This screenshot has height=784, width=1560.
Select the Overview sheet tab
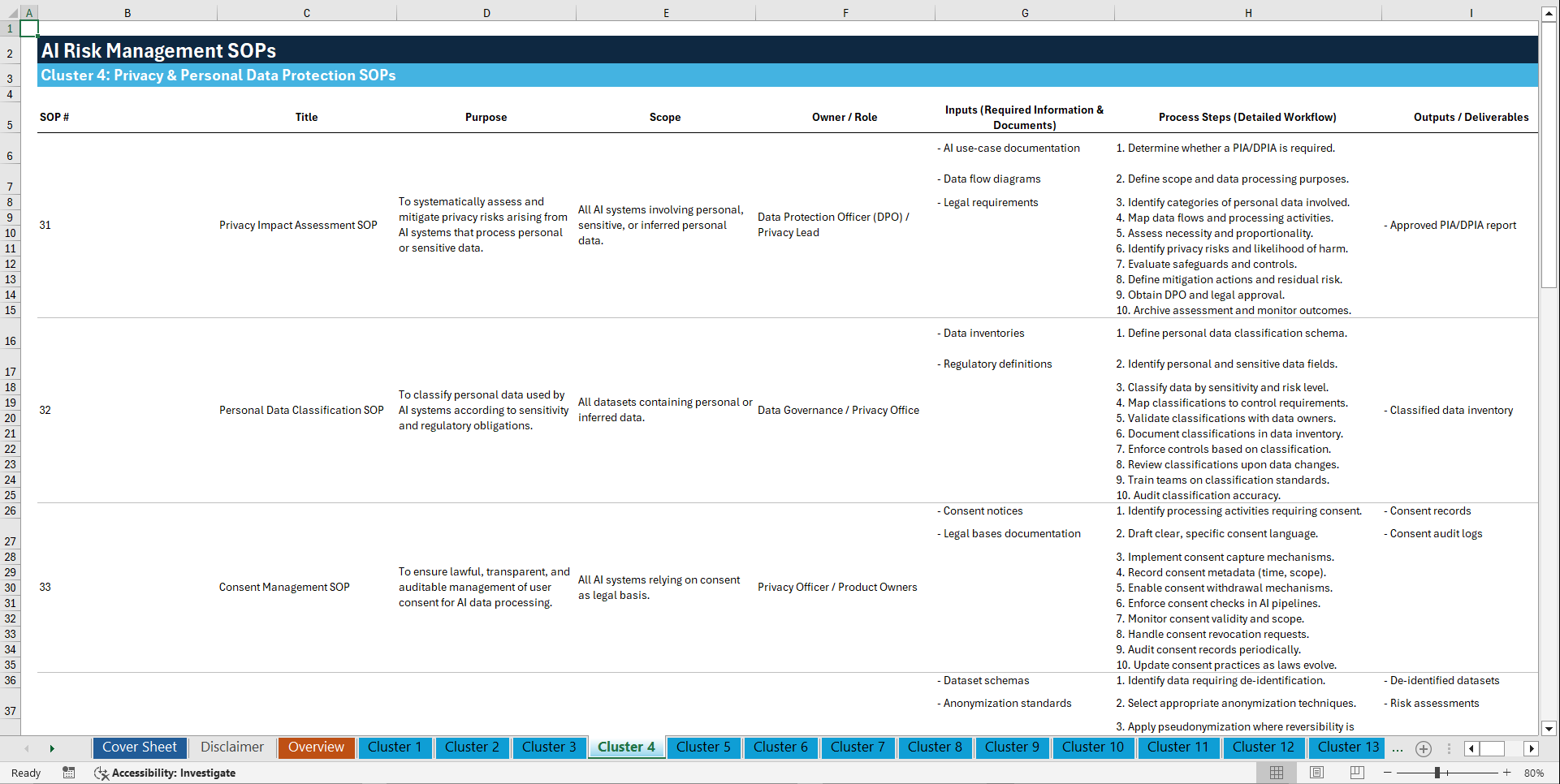tap(316, 747)
